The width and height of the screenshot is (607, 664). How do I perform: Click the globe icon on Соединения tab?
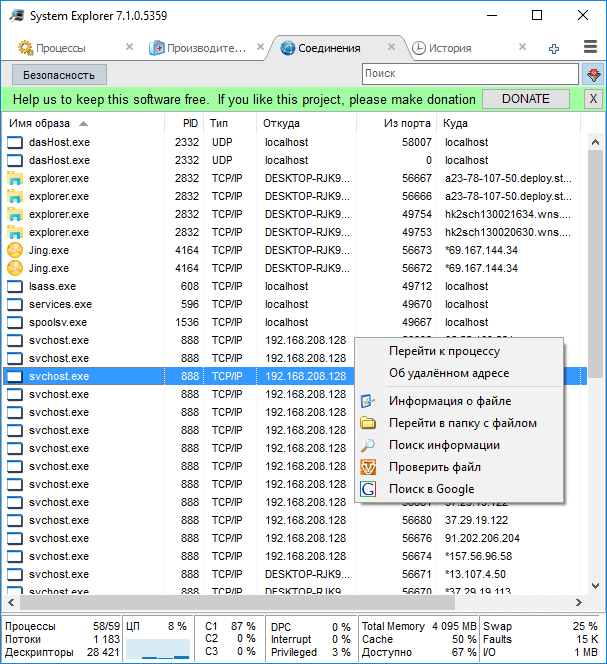tap(288, 48)
